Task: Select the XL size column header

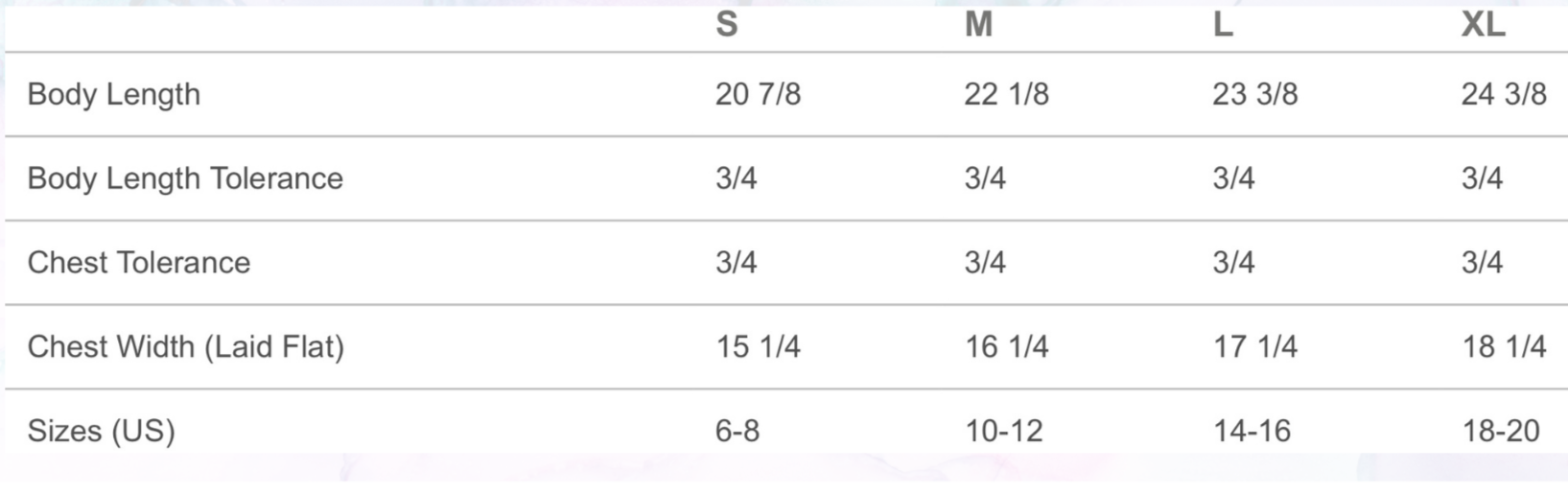Action: [x=1483, y=24]
